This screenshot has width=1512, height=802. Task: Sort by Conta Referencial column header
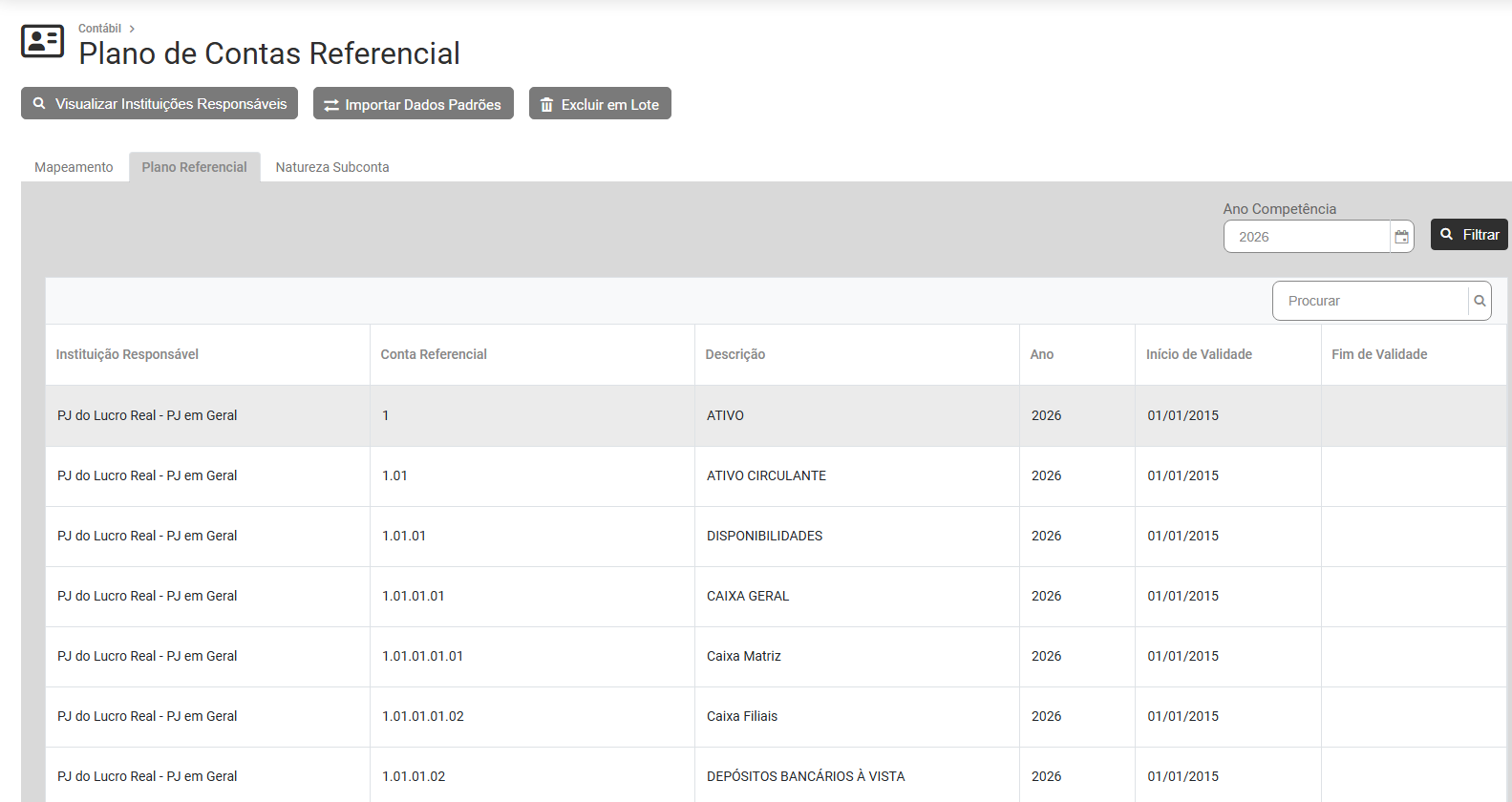coord(434,354)
